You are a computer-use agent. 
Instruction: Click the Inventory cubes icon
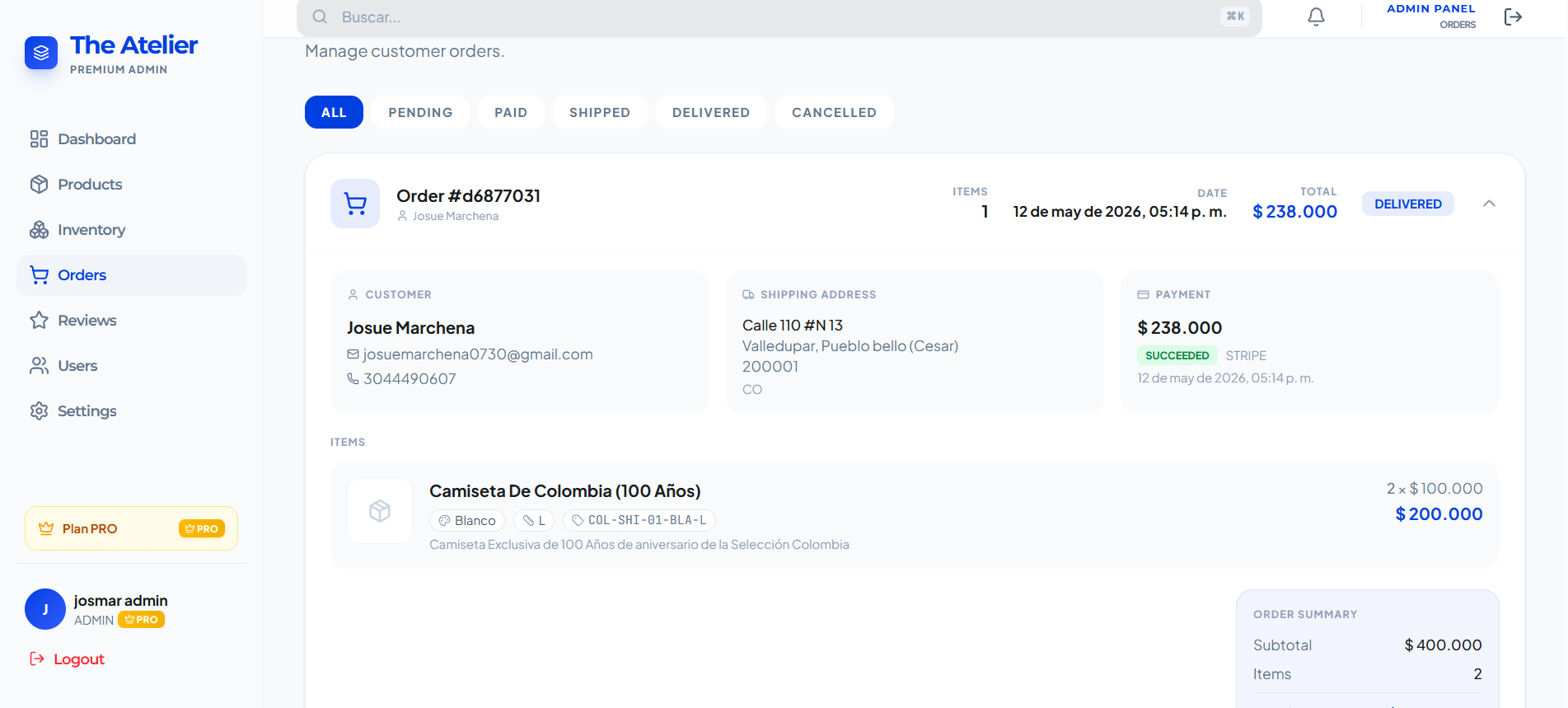[39, 230]
